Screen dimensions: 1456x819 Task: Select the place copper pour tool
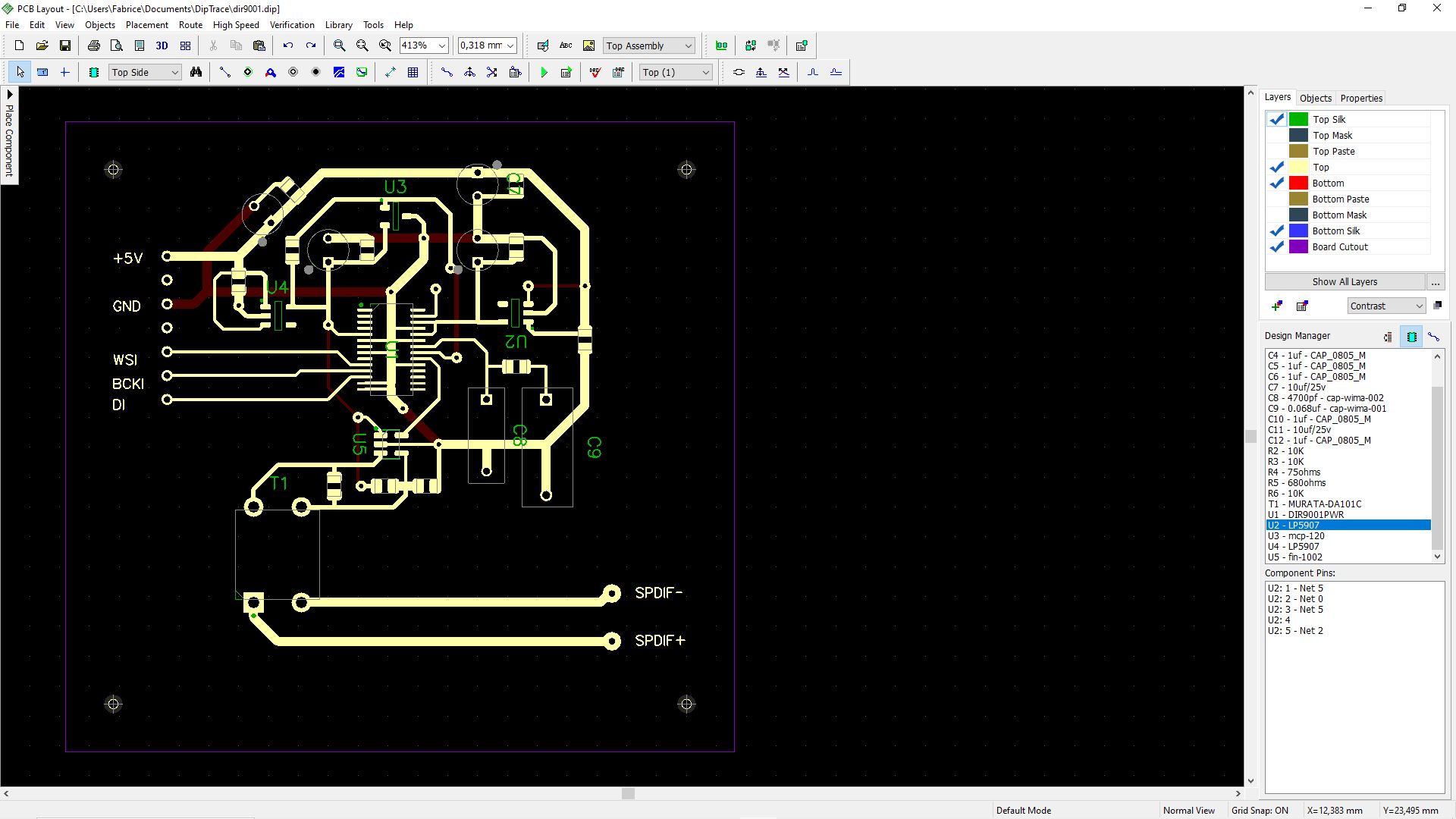(x=339, y=72)
